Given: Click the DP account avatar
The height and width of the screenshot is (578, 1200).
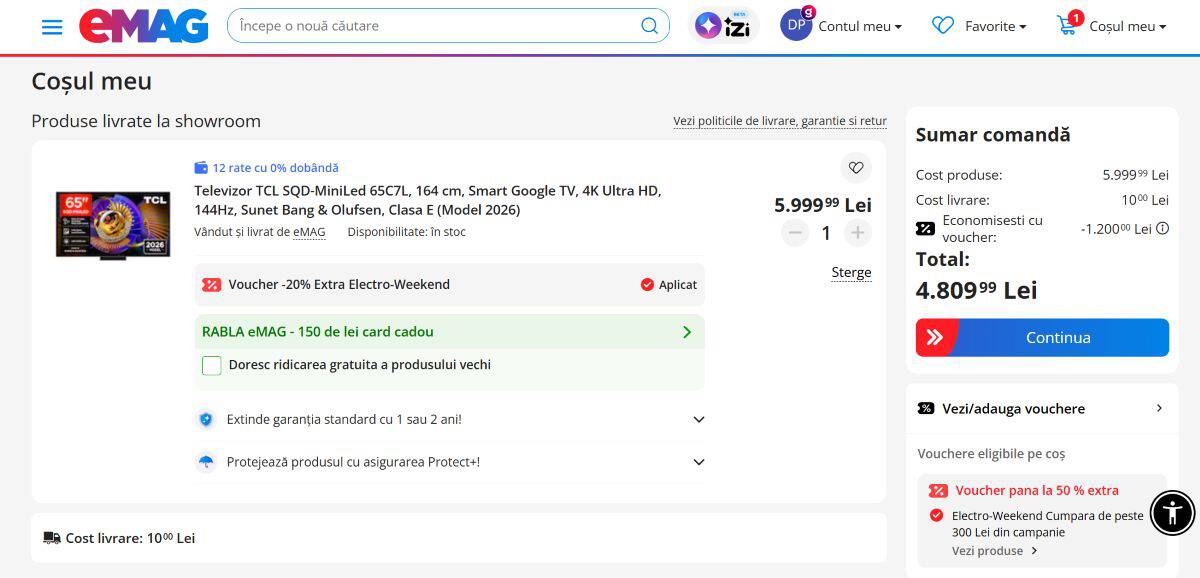Looking at the screenshot, I should pyautogui.click(x=796, y=26).
